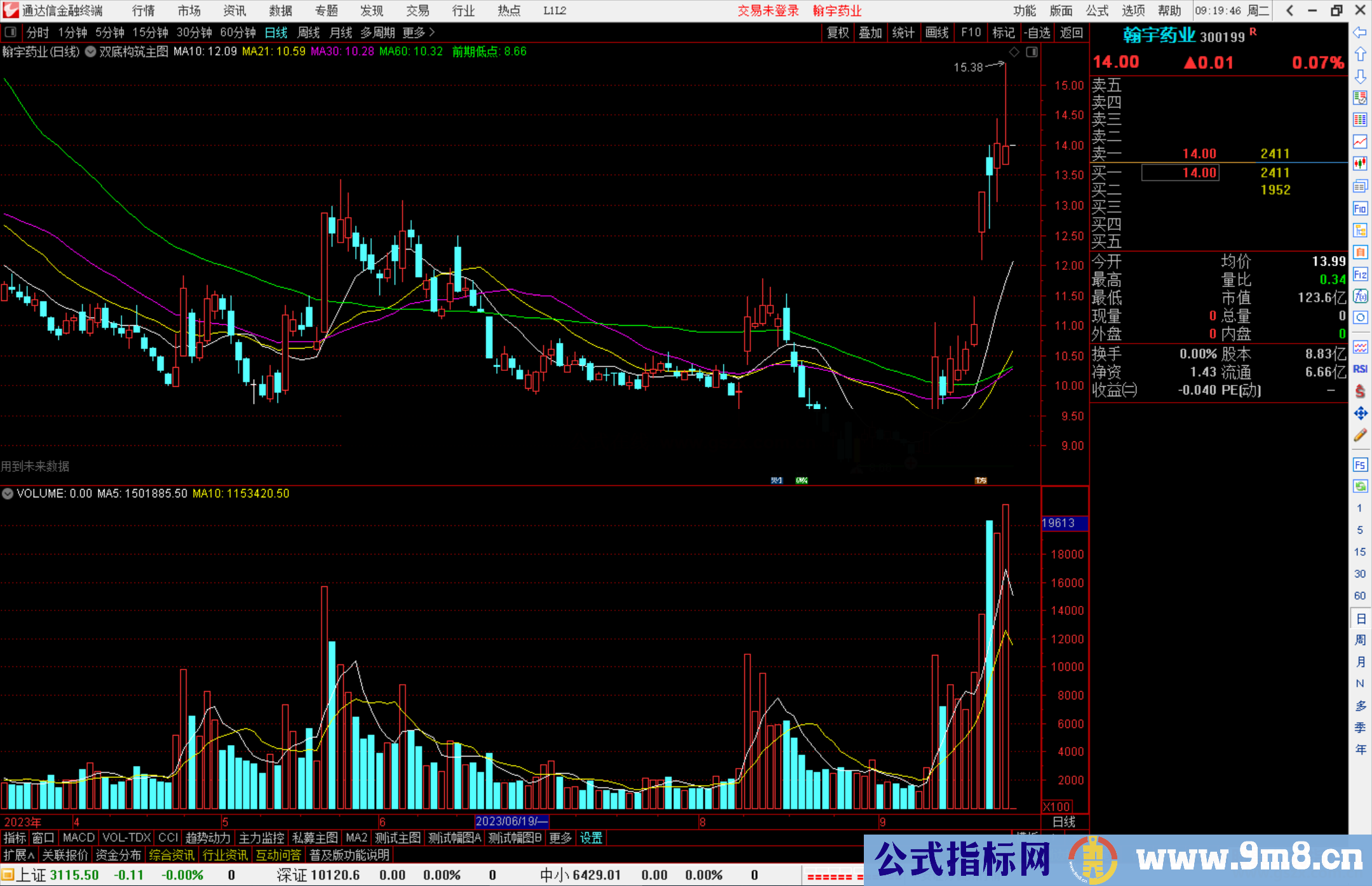Select weekly 周 period in sidebar
Viewport: 1372px width, 886px height.
coord(1360,640)
